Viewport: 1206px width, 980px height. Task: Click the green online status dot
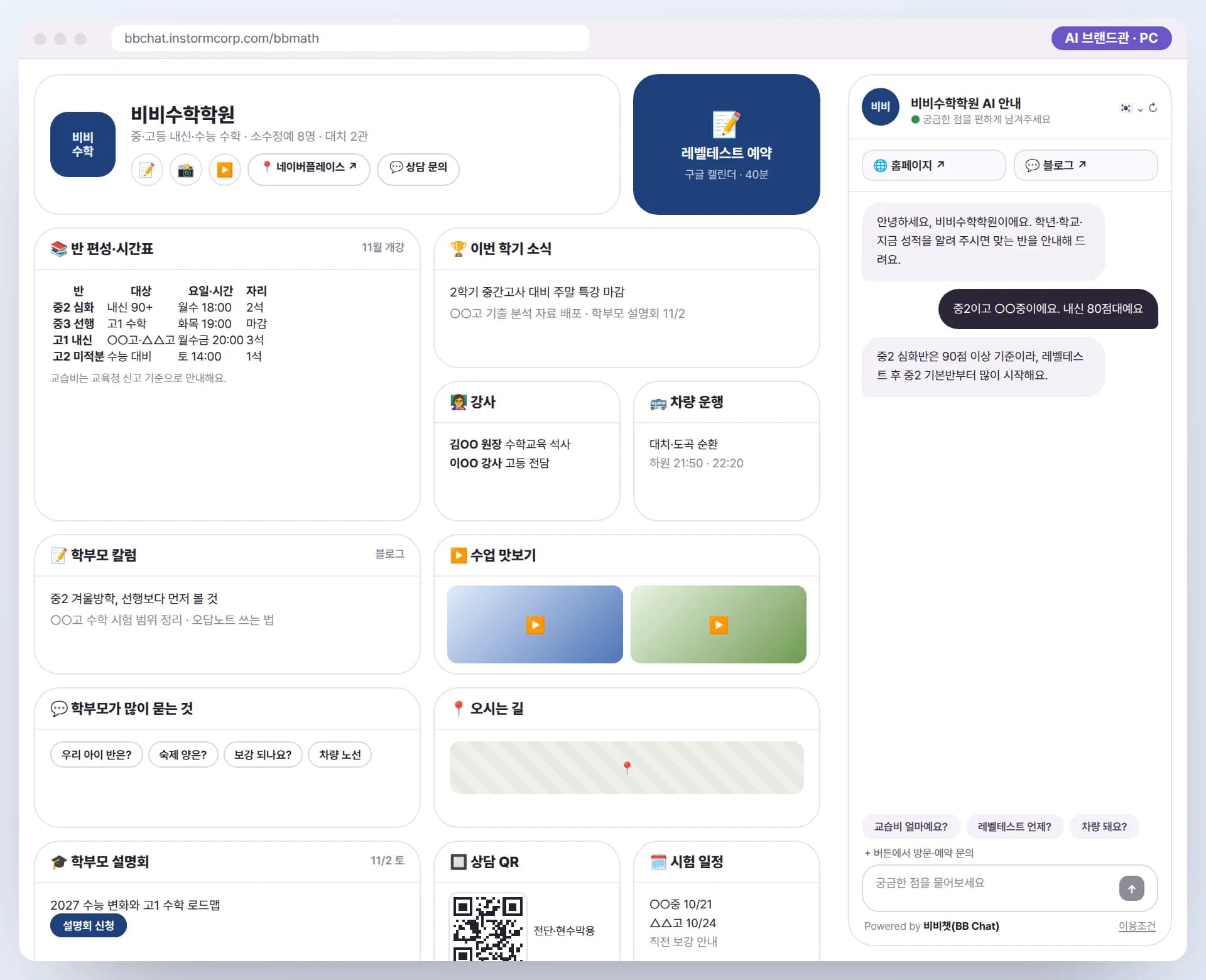[x=915, y=119]
